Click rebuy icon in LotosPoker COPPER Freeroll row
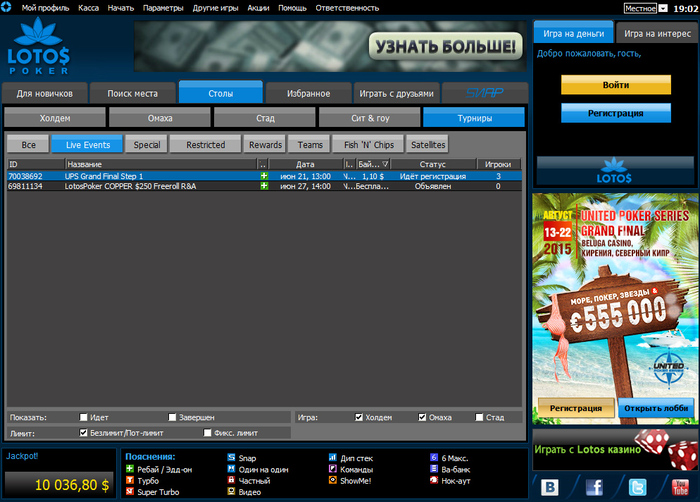The height and width of the screenshot is (502, 700). click(x=264, y=186)
